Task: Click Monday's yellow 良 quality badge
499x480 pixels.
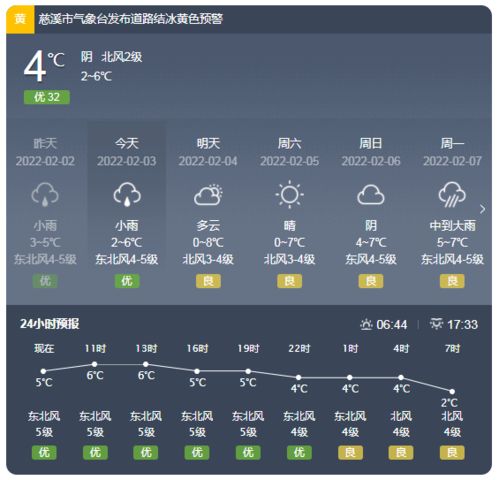Action: click(x=452, y=281)
